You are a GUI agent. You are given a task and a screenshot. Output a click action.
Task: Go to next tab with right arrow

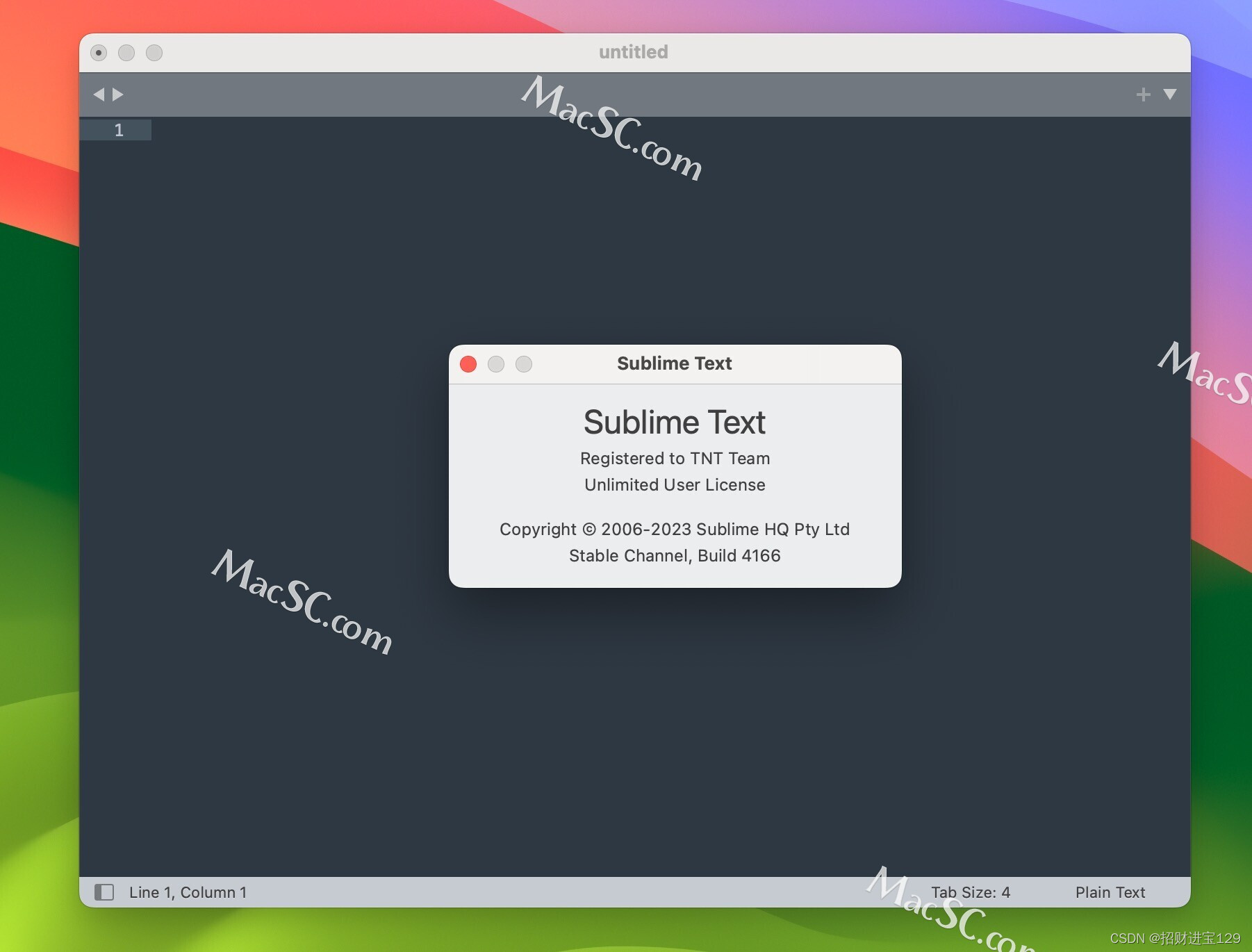[x=118, y=95]
